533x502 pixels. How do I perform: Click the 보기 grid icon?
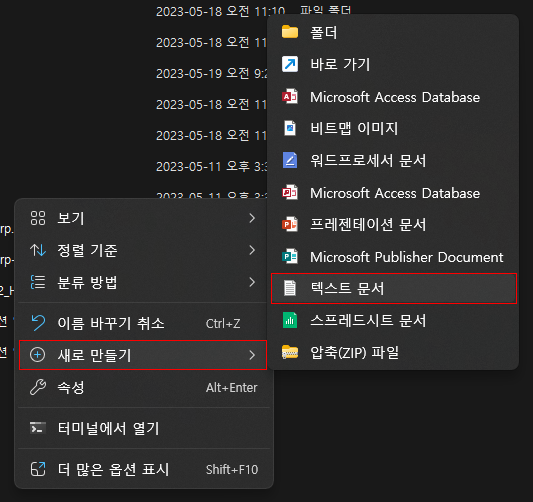tap(38, 218)
